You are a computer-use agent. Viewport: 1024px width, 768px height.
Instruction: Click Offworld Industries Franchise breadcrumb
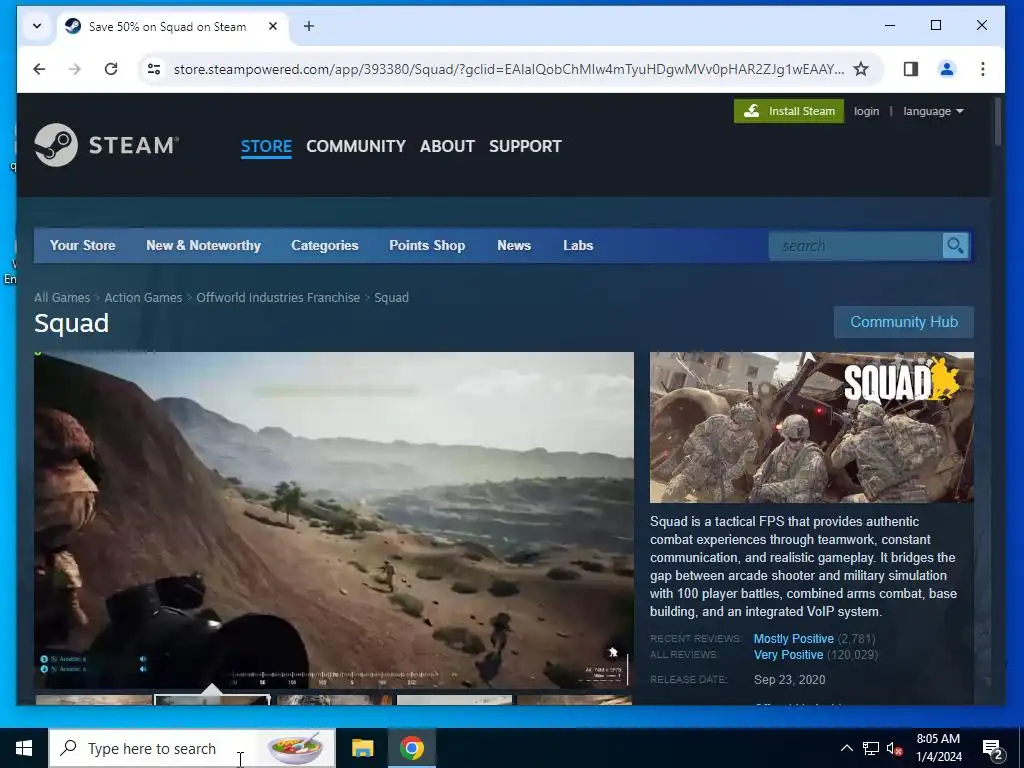278,297
